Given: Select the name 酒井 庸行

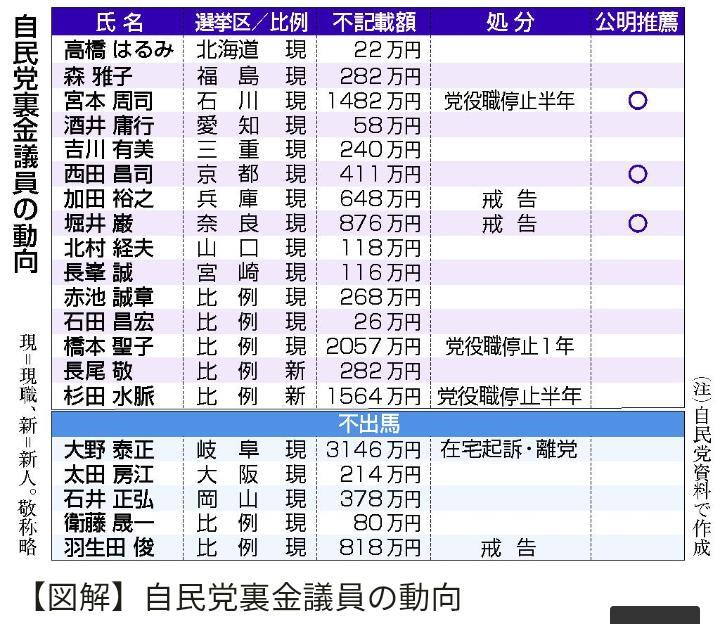Looking at the screenshot, I should (108, 125).
